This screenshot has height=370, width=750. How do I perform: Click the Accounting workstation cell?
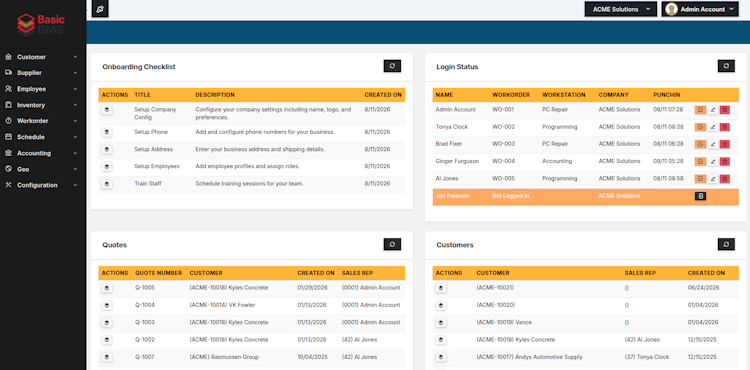tap(557, 161)
